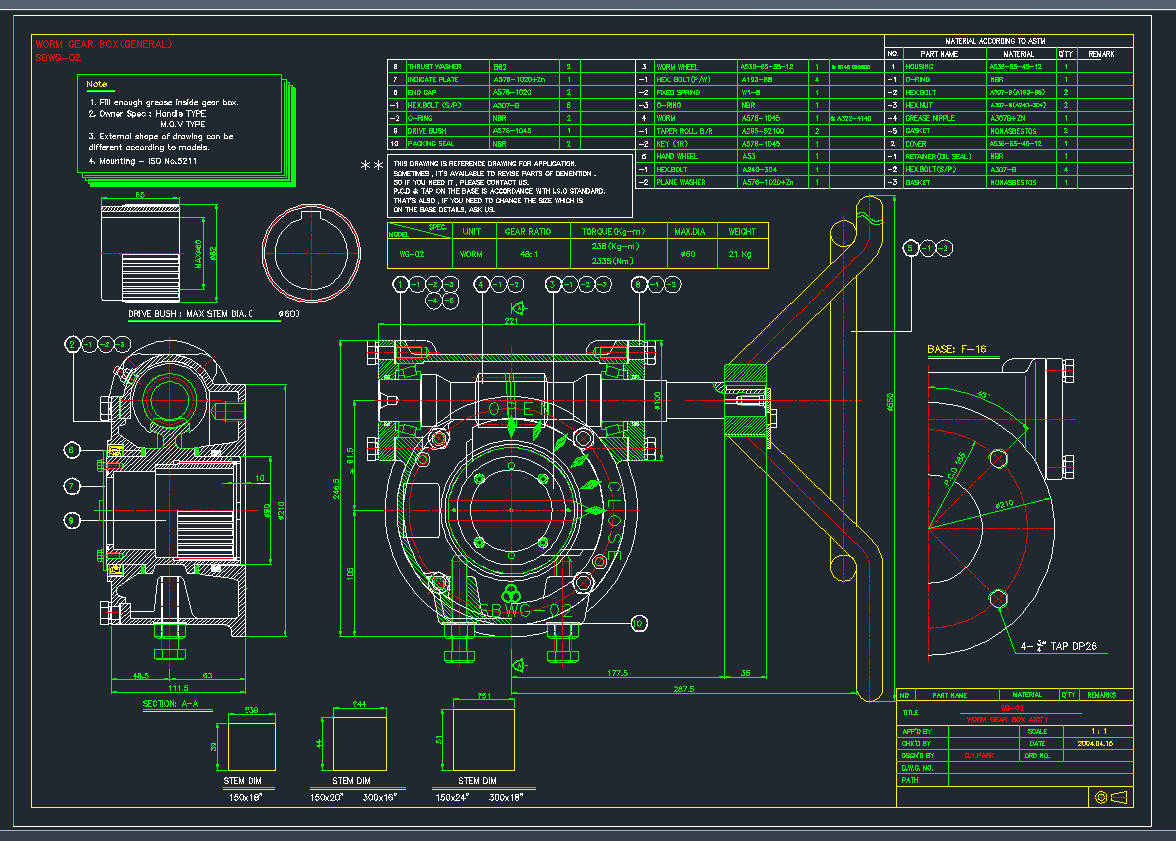Select balloon callout 7 on the left side view

tap(70, 486)
